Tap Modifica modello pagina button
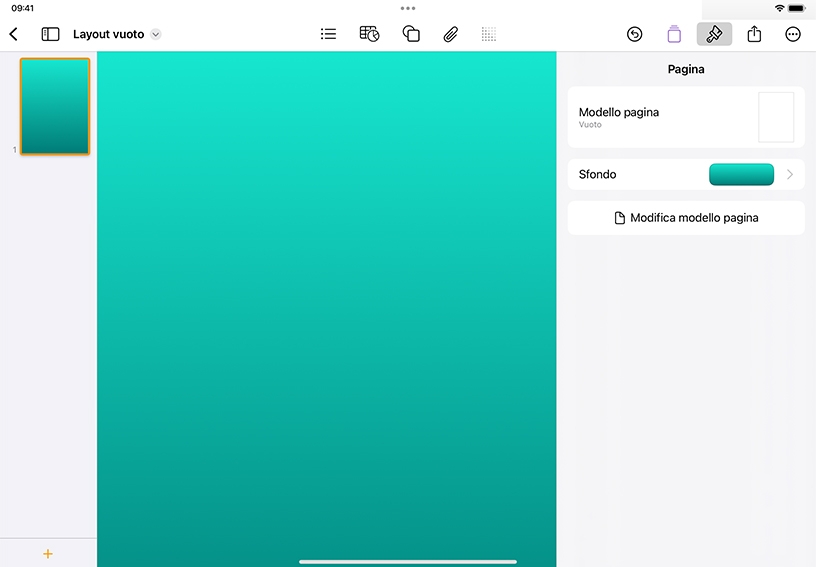Viewport: 816px width, 567px height. [686, 218]
